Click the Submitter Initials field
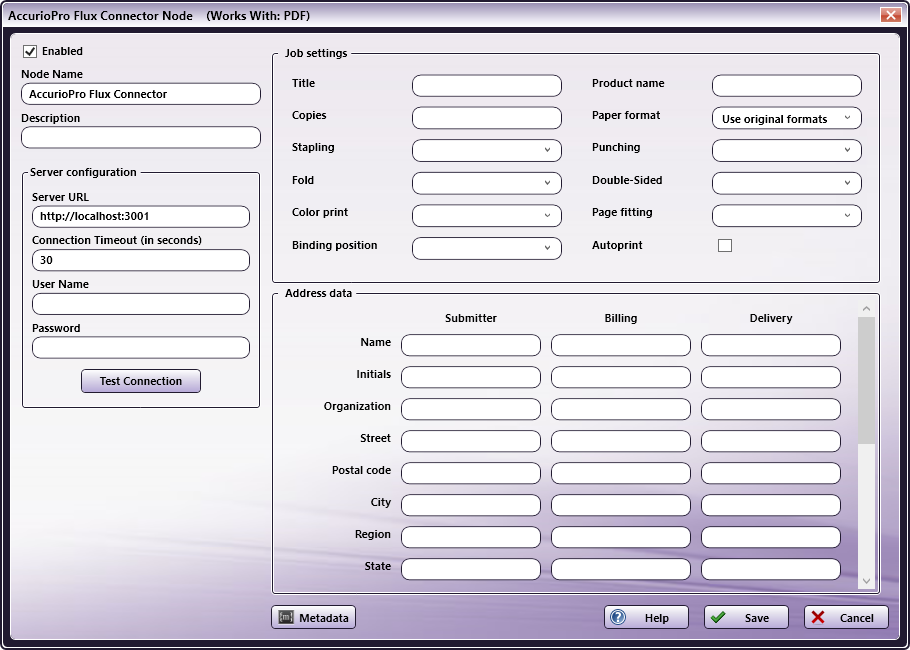The width and height of the screenshot is (910, 650). pyautogui.click(x=471, y=377)
